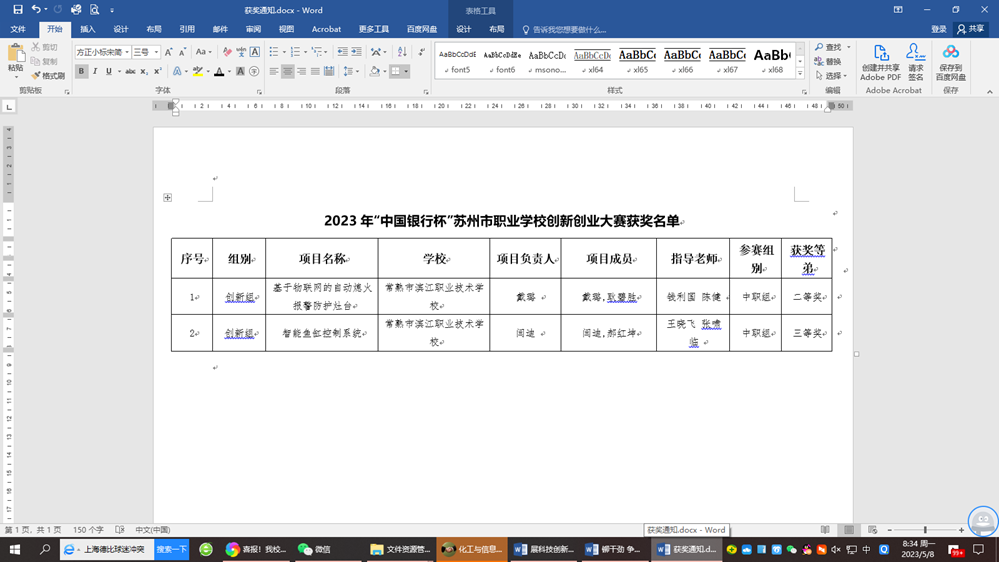Click the font color A button
The height and width of the screenshot is (562, 999).
(219, 71)
